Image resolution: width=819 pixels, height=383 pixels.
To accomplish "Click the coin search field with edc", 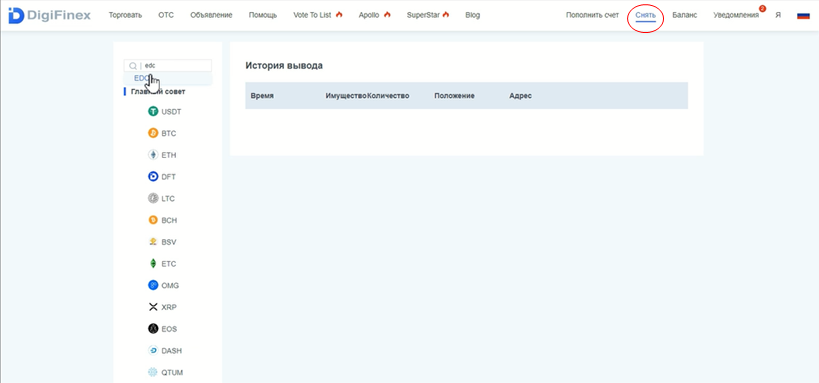I will (x=168, y=66).
